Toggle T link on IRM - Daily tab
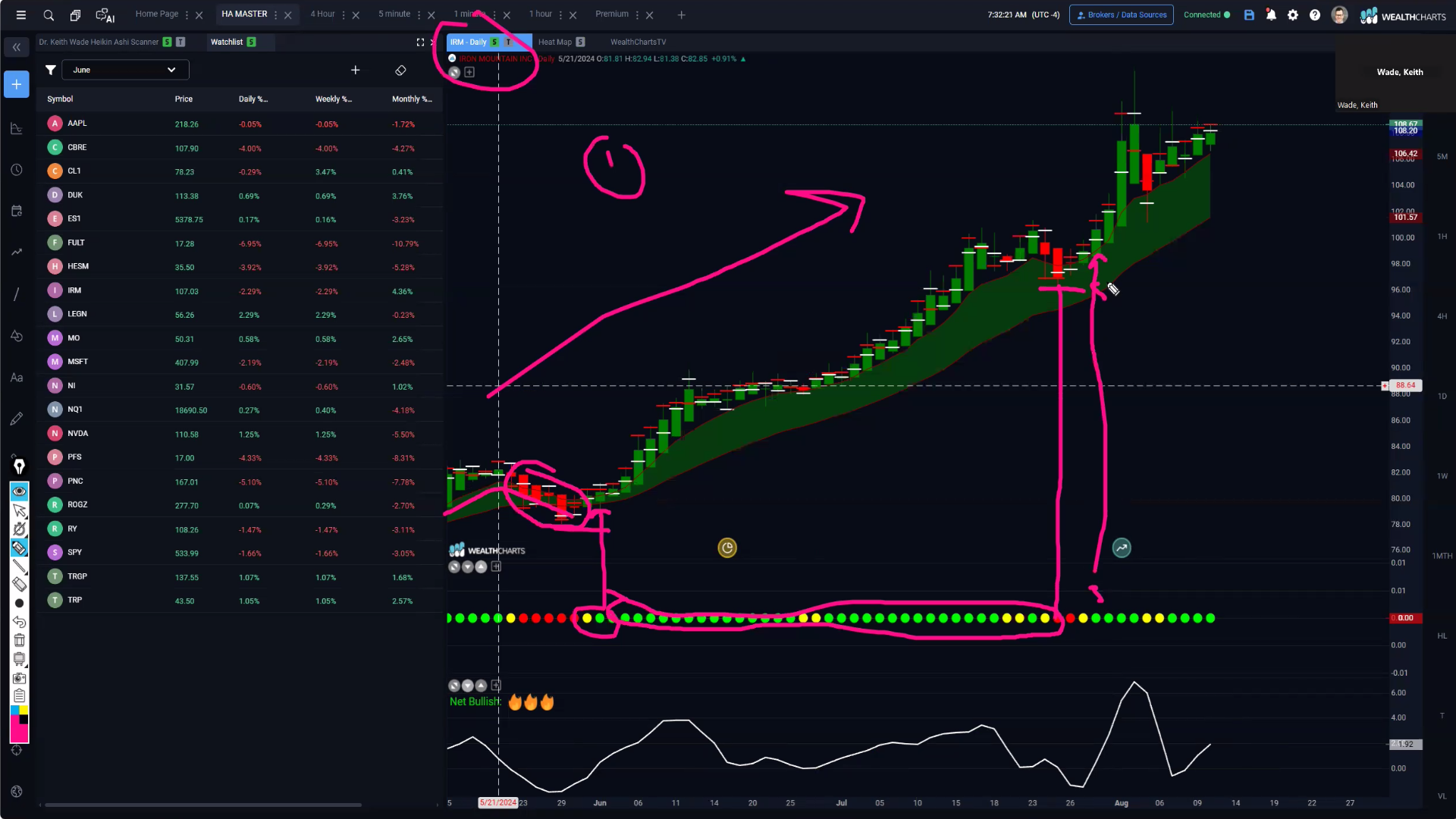Image resolution: width=1456 pixels, height=819 pixels. (508, 42)
